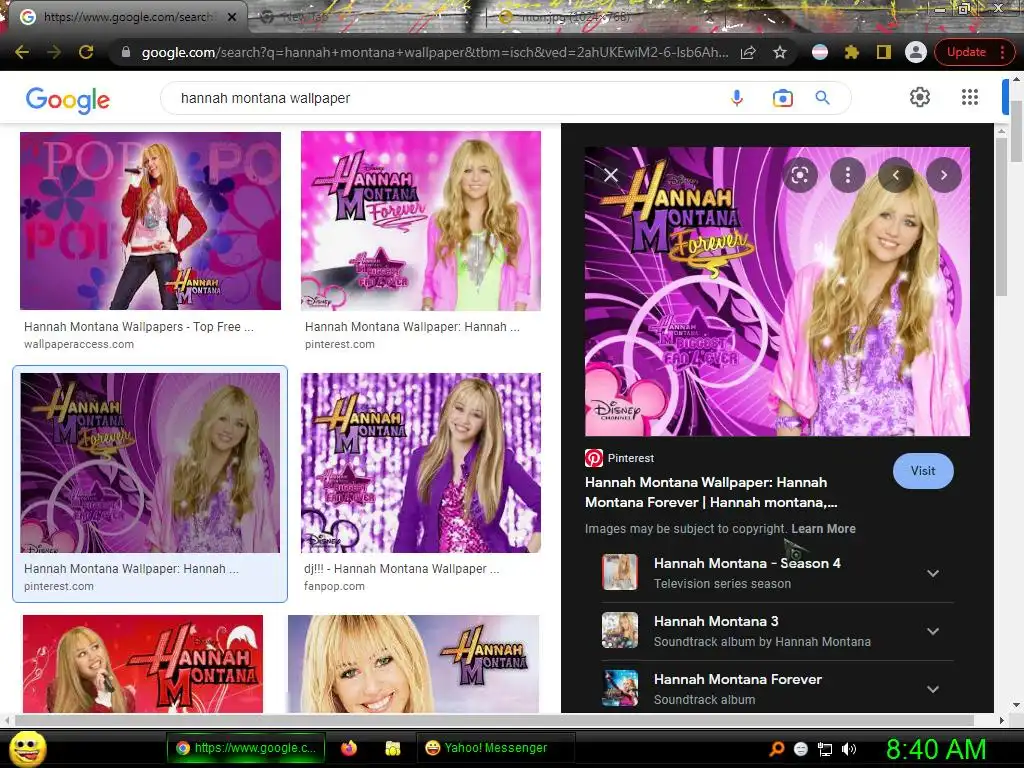Launch Firefox from the taskbar
1024x768 pixels.
click(x=349, y=748)
